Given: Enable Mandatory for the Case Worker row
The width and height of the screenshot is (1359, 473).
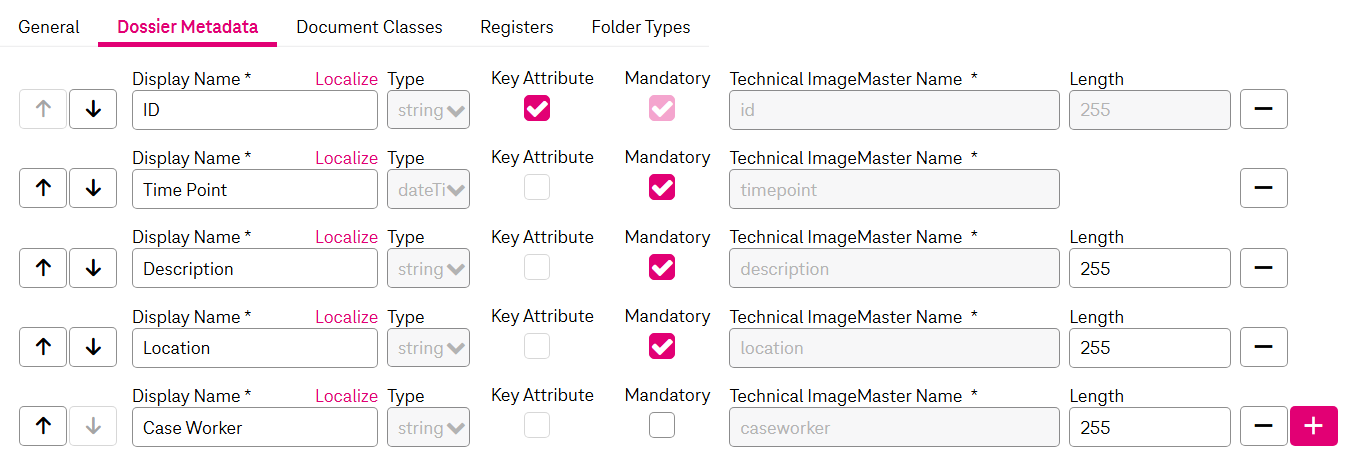Looking at the screenshot, I should (662, 426).
